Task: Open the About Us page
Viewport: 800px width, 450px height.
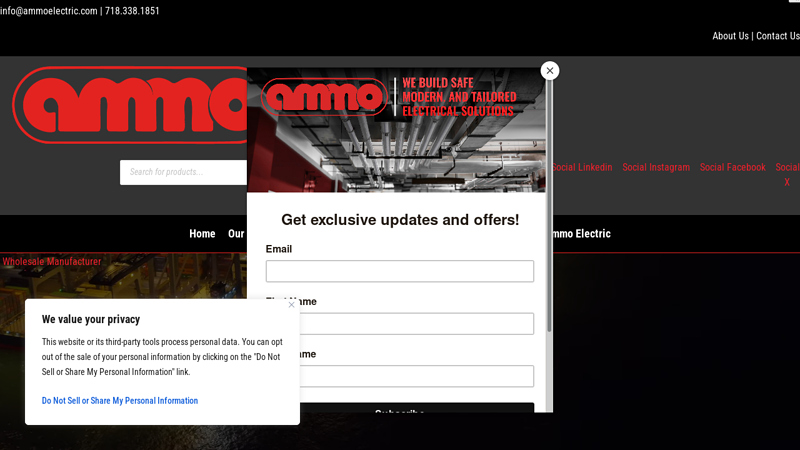Action: (730, 36)
